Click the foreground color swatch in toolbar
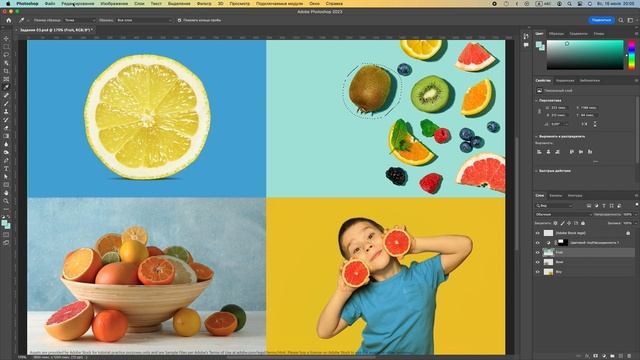Image resolution: width=640 pixels, height=360 pixels. [x=4, y=223]
